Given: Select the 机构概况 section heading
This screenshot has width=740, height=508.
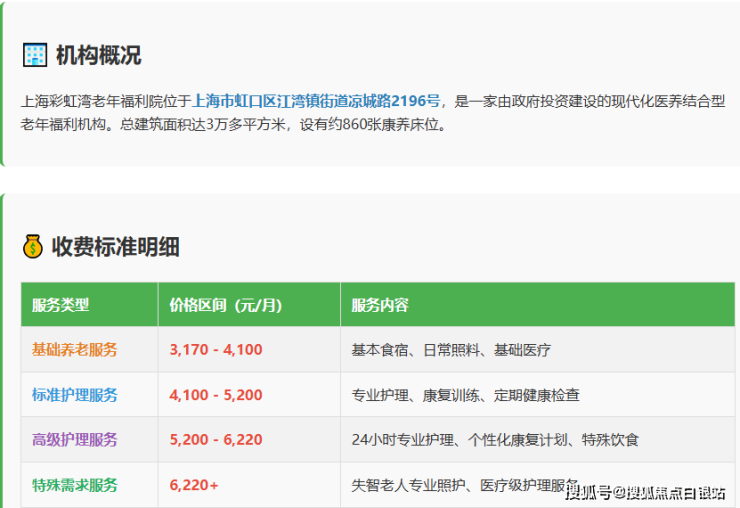Looking at the screenshot, I should tap(98, 55).
